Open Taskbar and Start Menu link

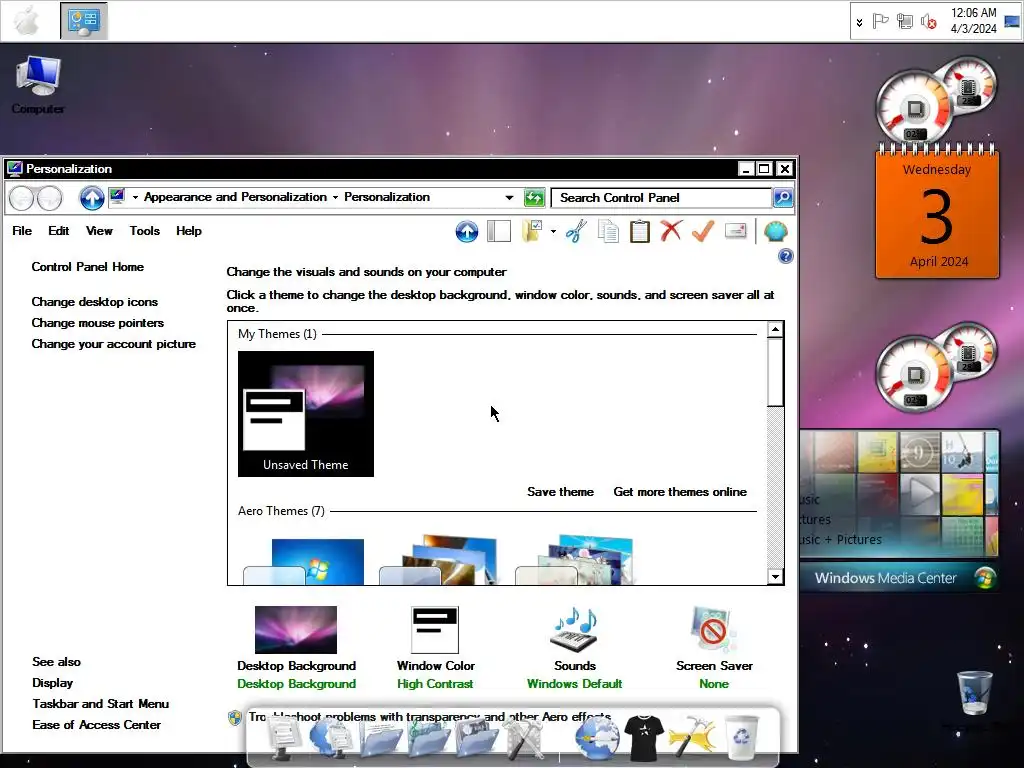tap(101, 703)
